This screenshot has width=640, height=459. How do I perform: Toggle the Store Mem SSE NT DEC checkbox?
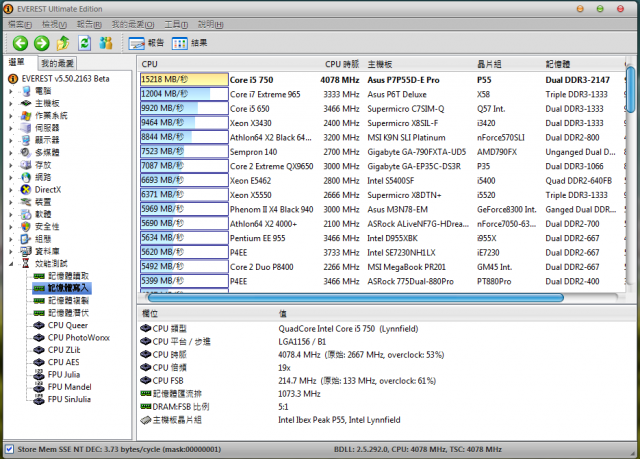click(x=9, y=449)
